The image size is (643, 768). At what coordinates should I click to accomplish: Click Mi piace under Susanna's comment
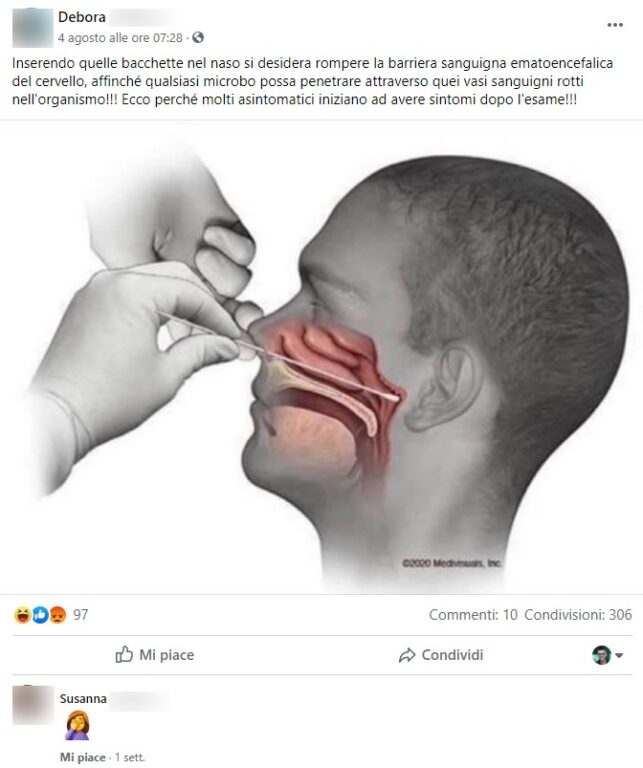pos(82,757)
